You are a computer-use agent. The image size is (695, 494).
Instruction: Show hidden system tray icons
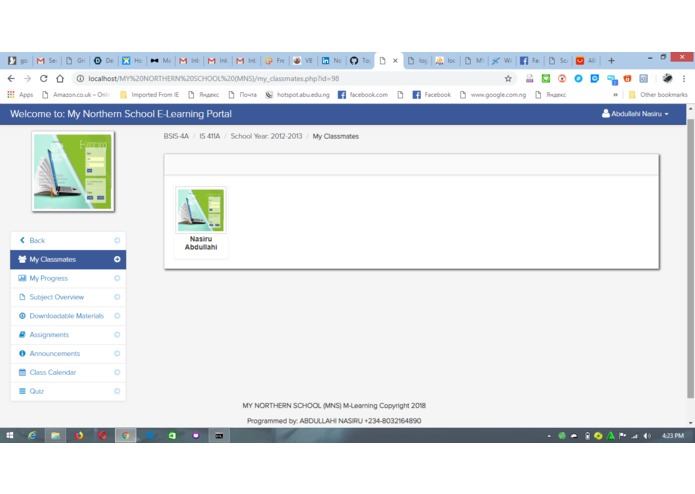tap(549, 436)
